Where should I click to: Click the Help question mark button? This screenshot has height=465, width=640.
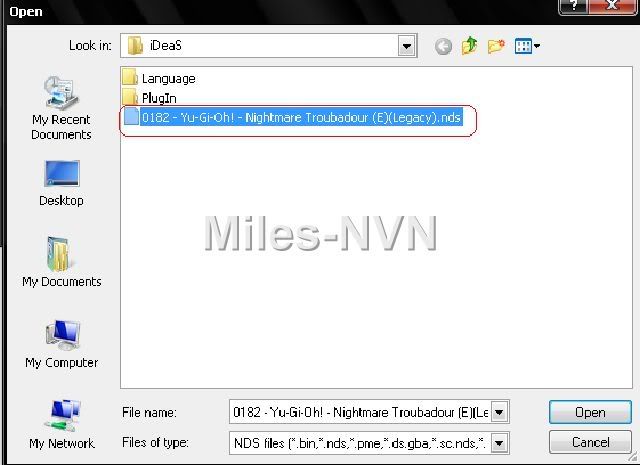tap(573, 6)
